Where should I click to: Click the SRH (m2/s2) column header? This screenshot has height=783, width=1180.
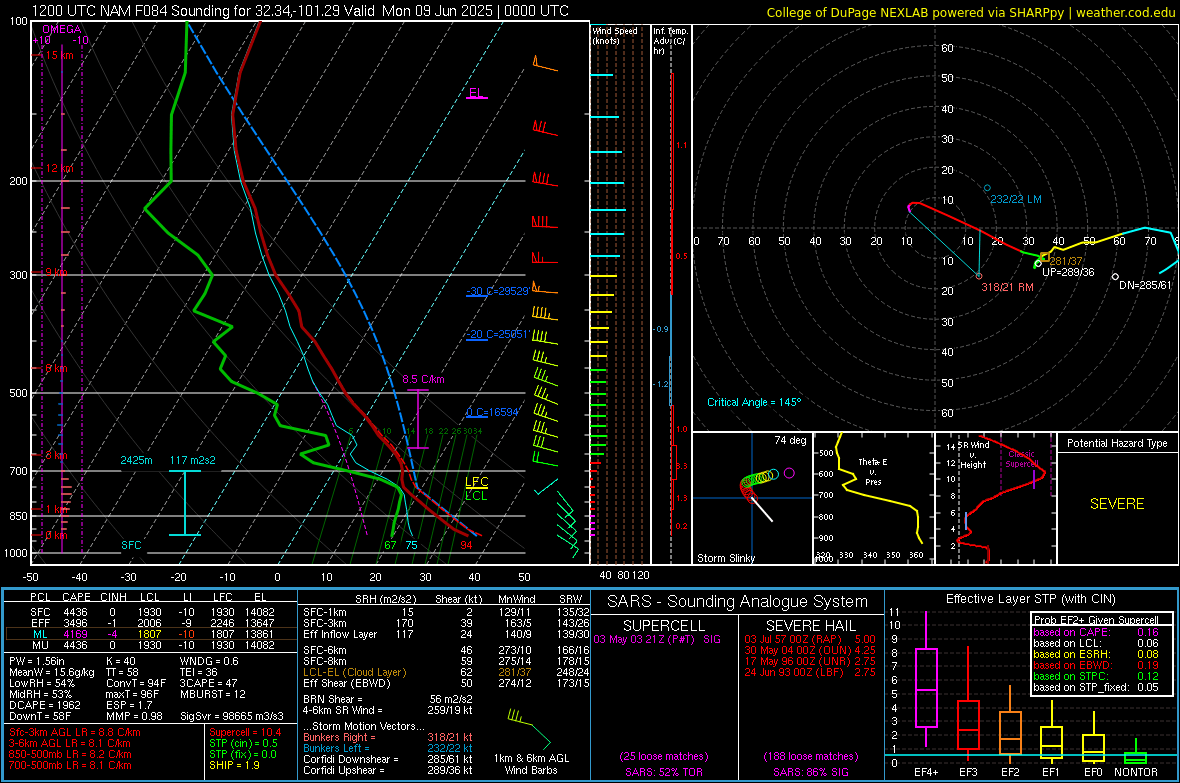(385, 599)
